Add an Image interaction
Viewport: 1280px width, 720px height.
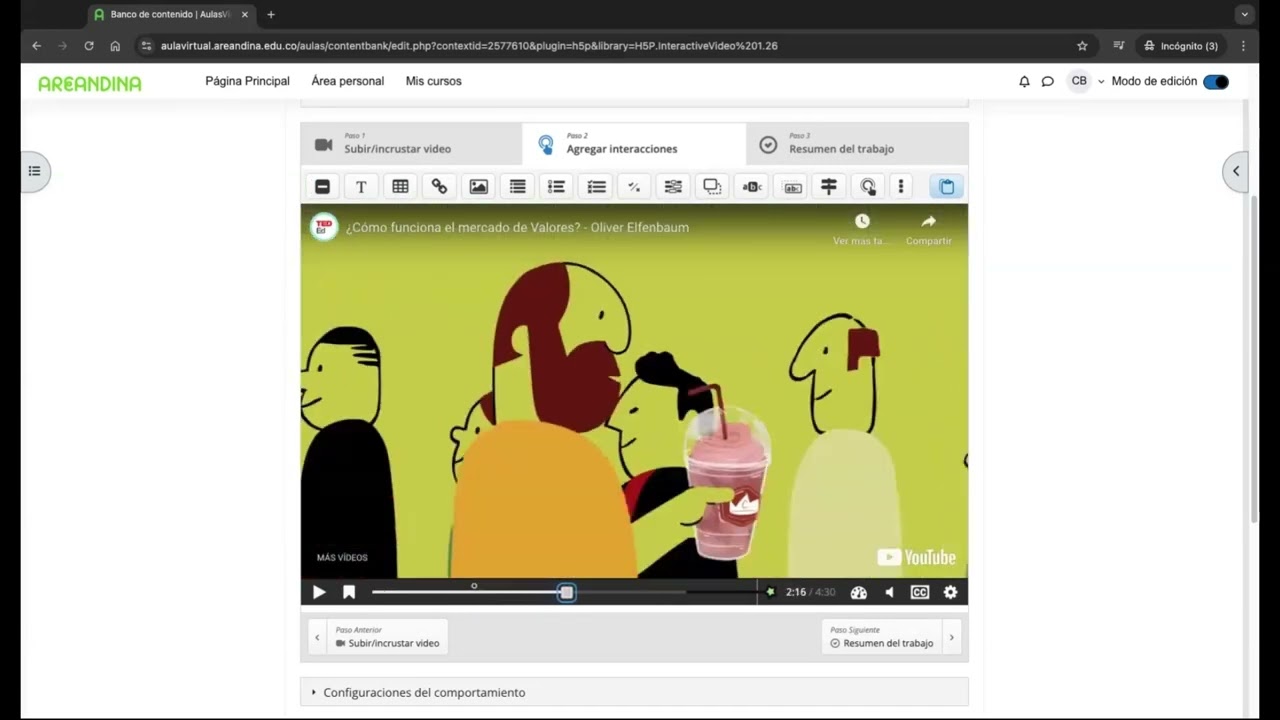click(x=478, y=186)
